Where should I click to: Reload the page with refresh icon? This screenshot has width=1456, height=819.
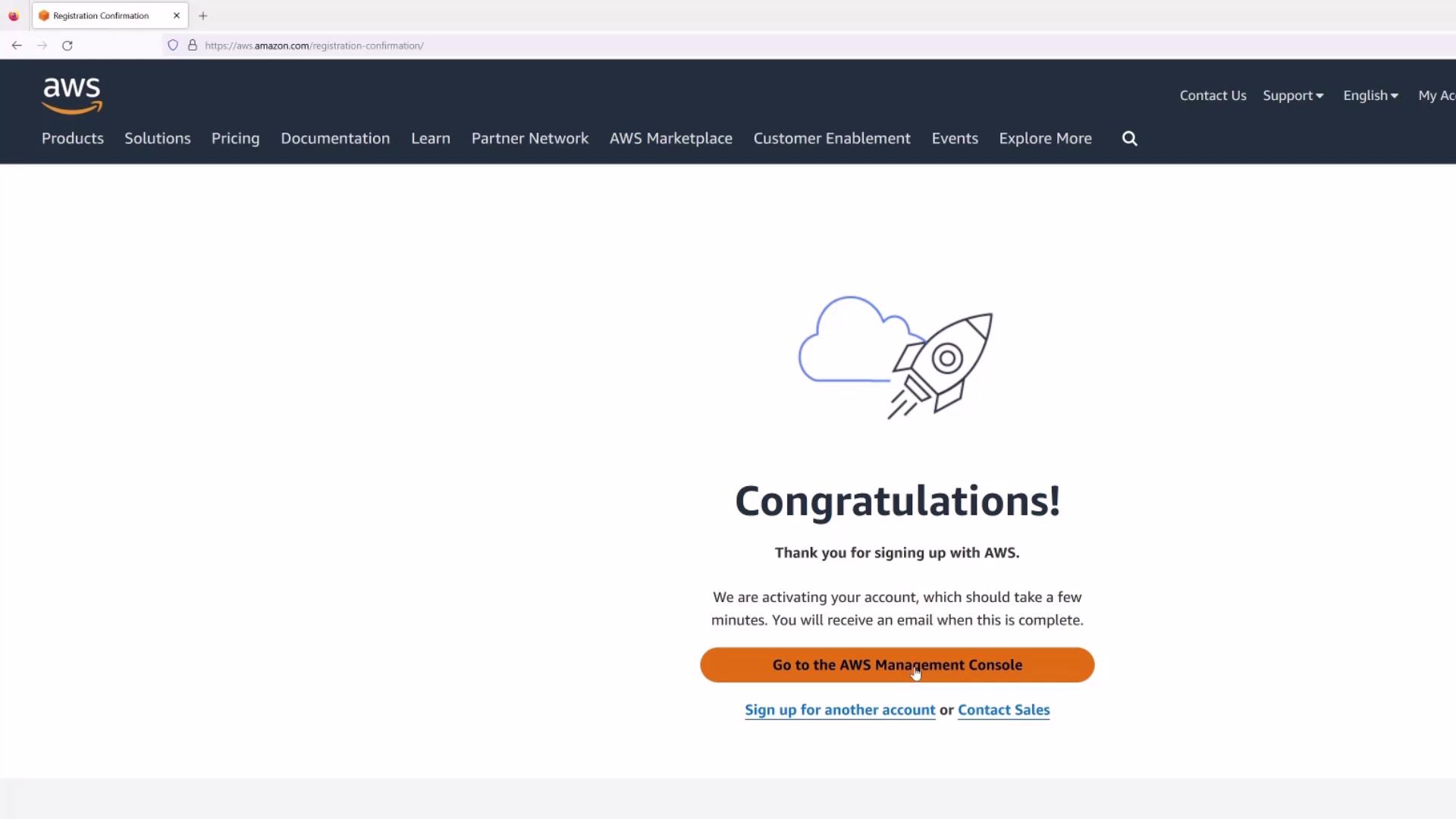pyautogui.click(x=67, y=45)
